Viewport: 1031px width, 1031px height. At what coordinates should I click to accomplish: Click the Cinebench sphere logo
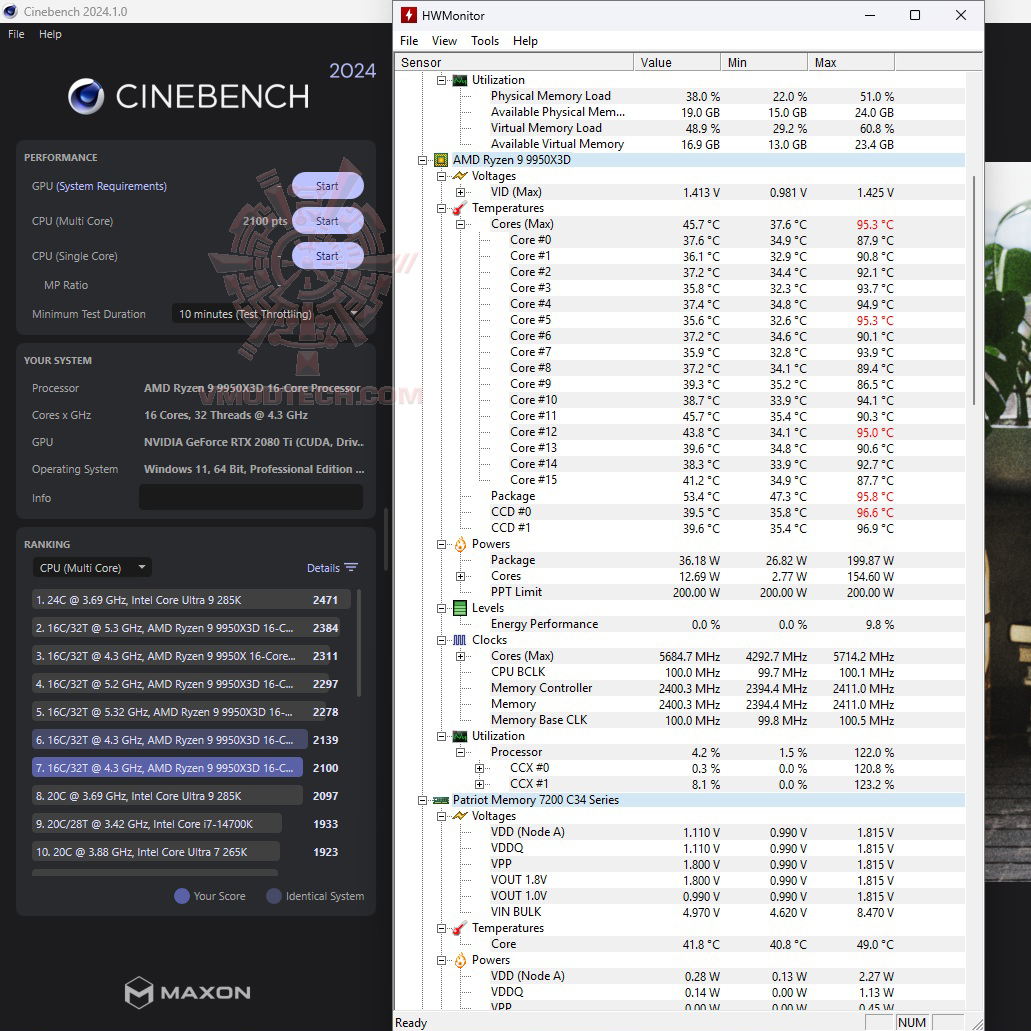[86, 96]
